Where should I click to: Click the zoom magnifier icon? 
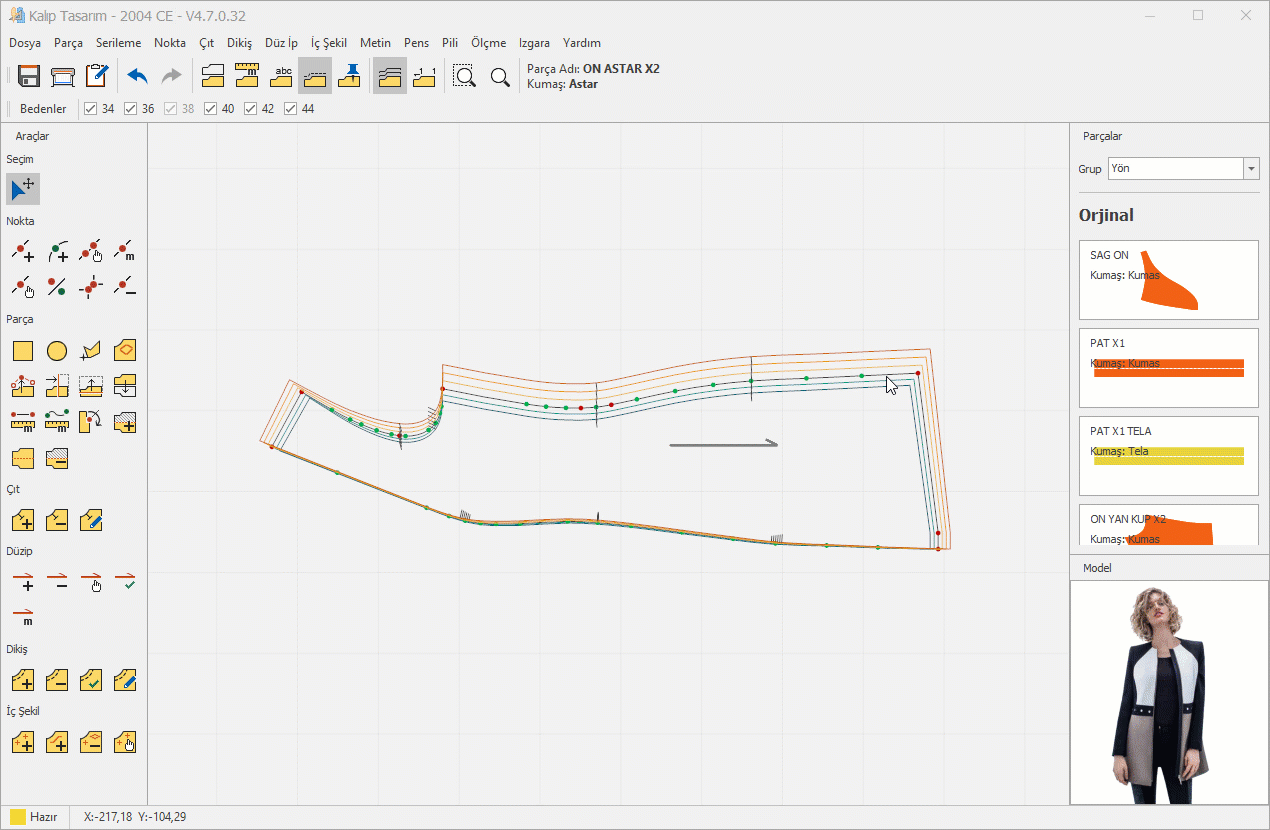(x=500, y=76)
